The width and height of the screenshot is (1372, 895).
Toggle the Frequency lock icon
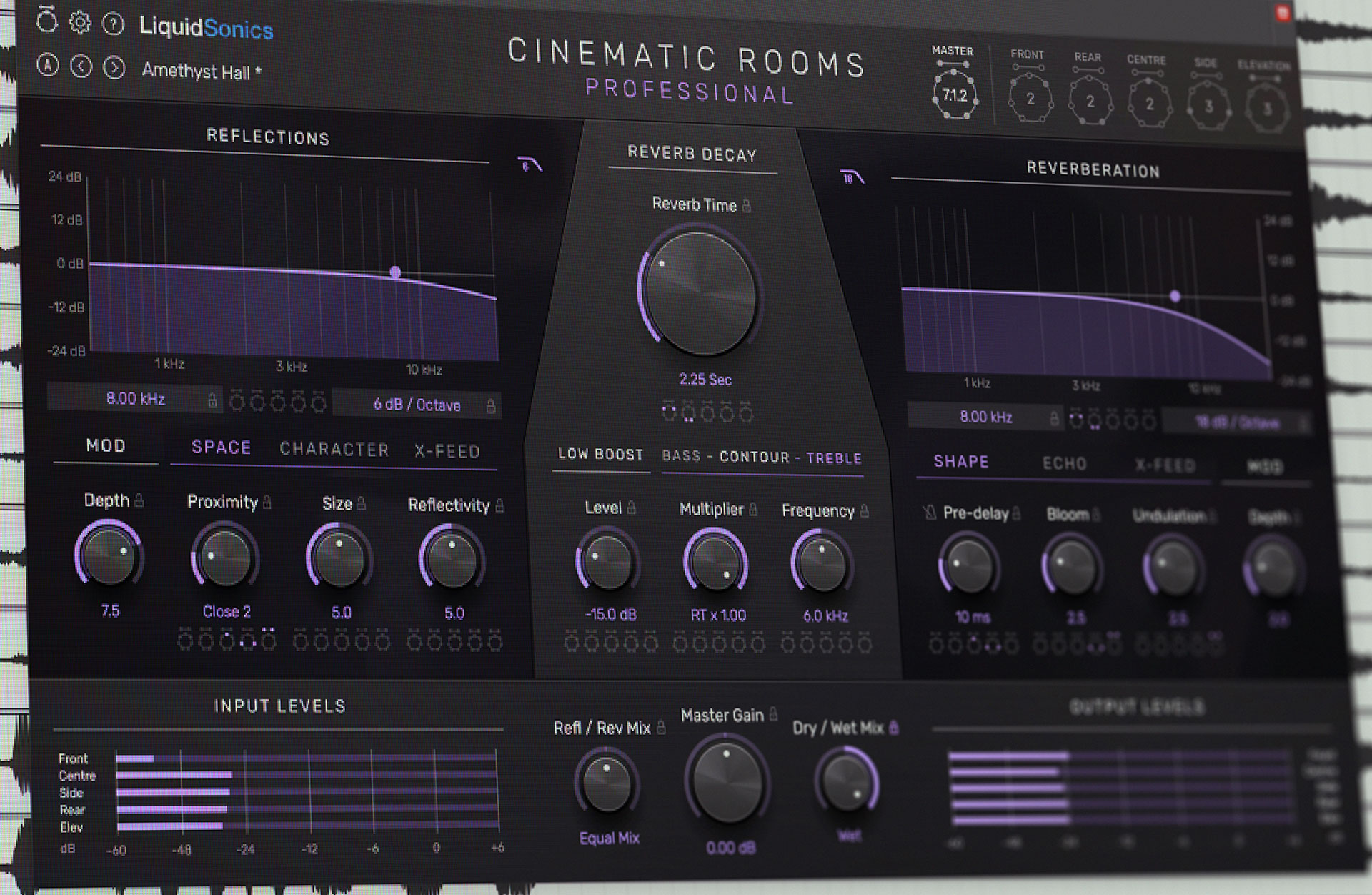point(865,511)
